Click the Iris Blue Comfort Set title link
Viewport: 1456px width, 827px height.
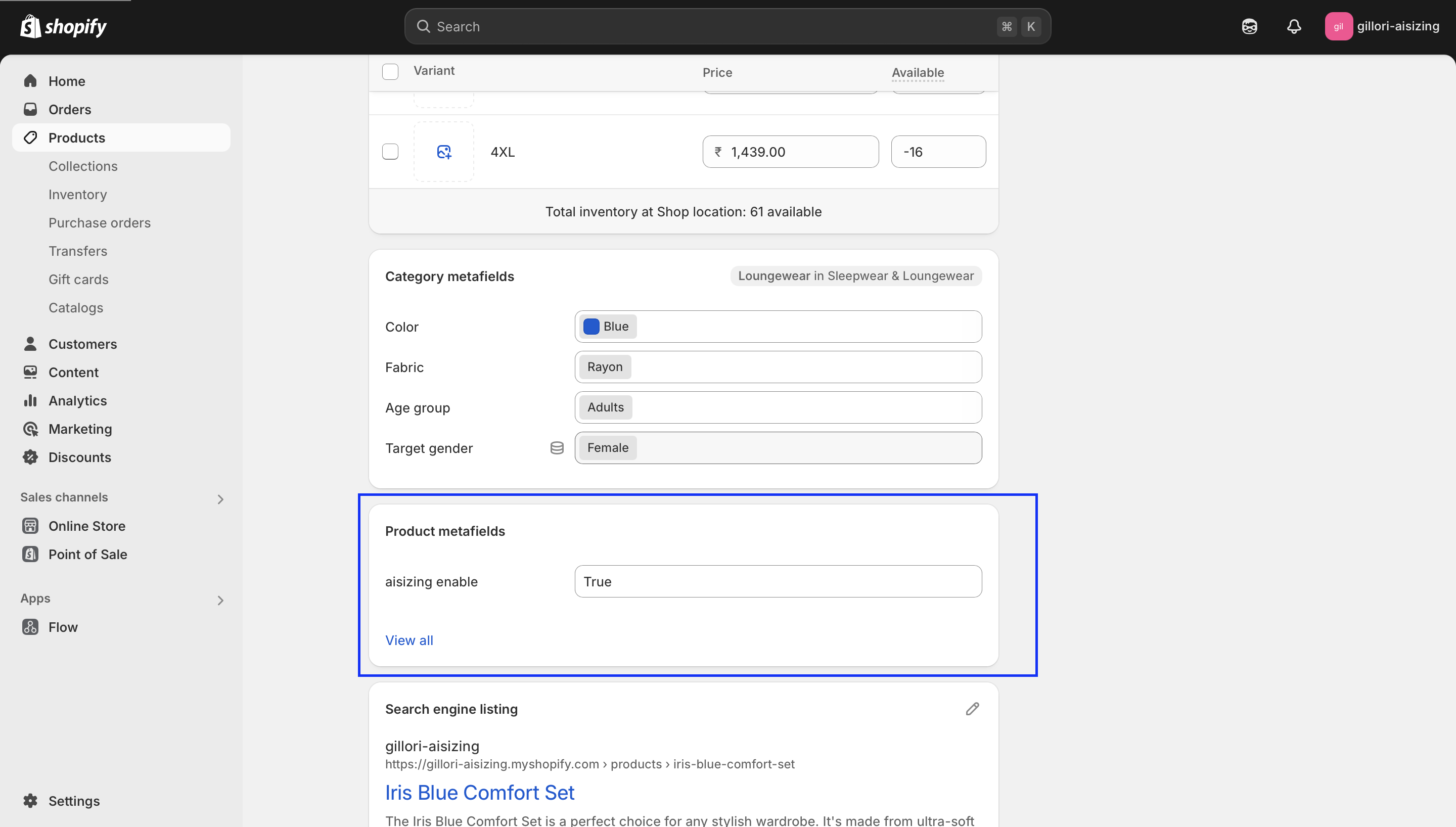click(480, 792)
